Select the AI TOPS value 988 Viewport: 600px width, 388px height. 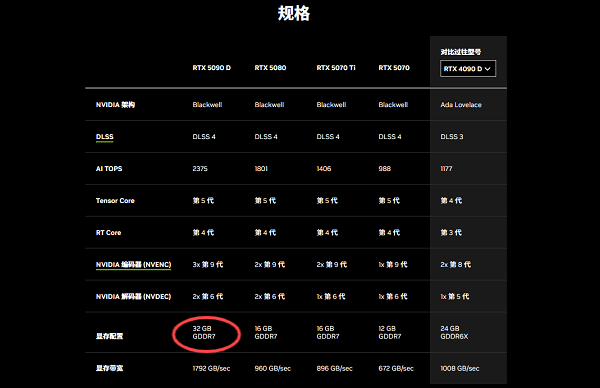[x=385, y=169]
